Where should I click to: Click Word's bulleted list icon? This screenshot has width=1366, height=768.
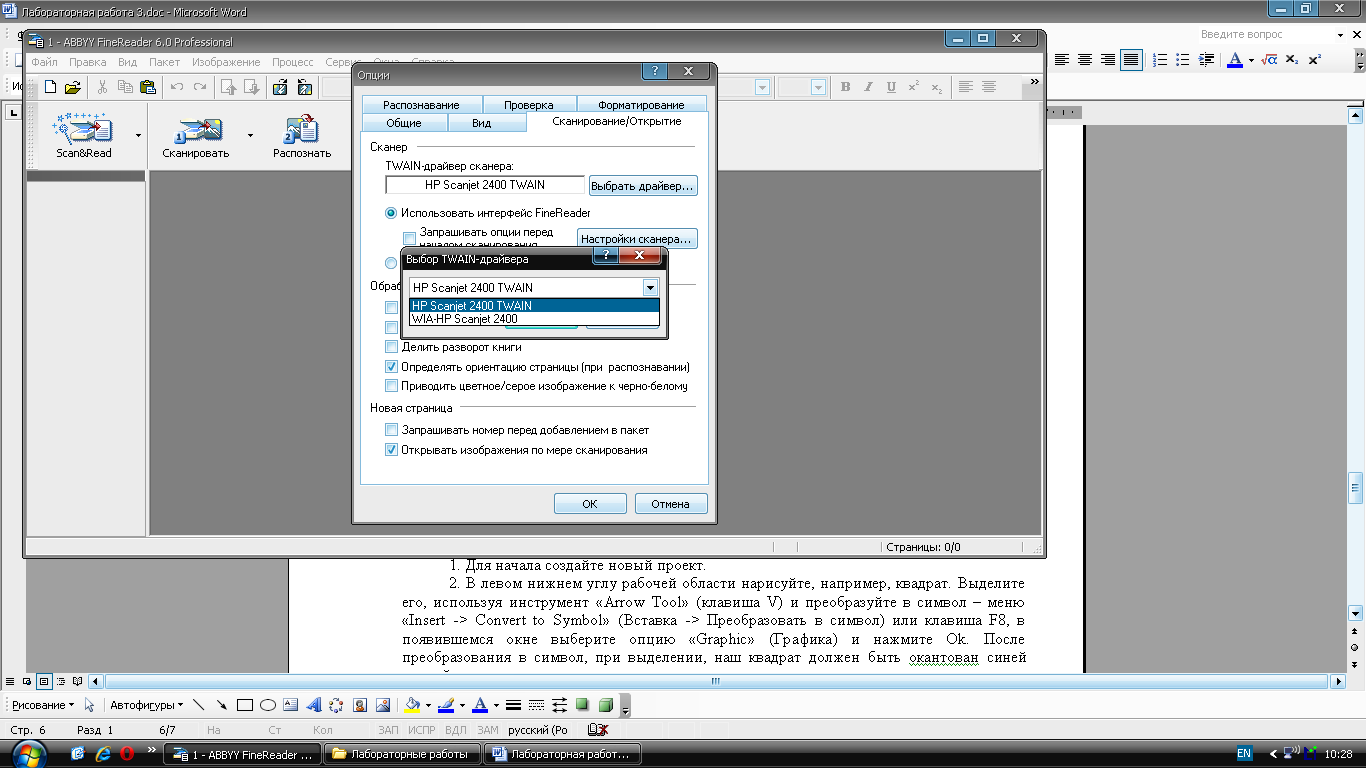point(1183,60)
